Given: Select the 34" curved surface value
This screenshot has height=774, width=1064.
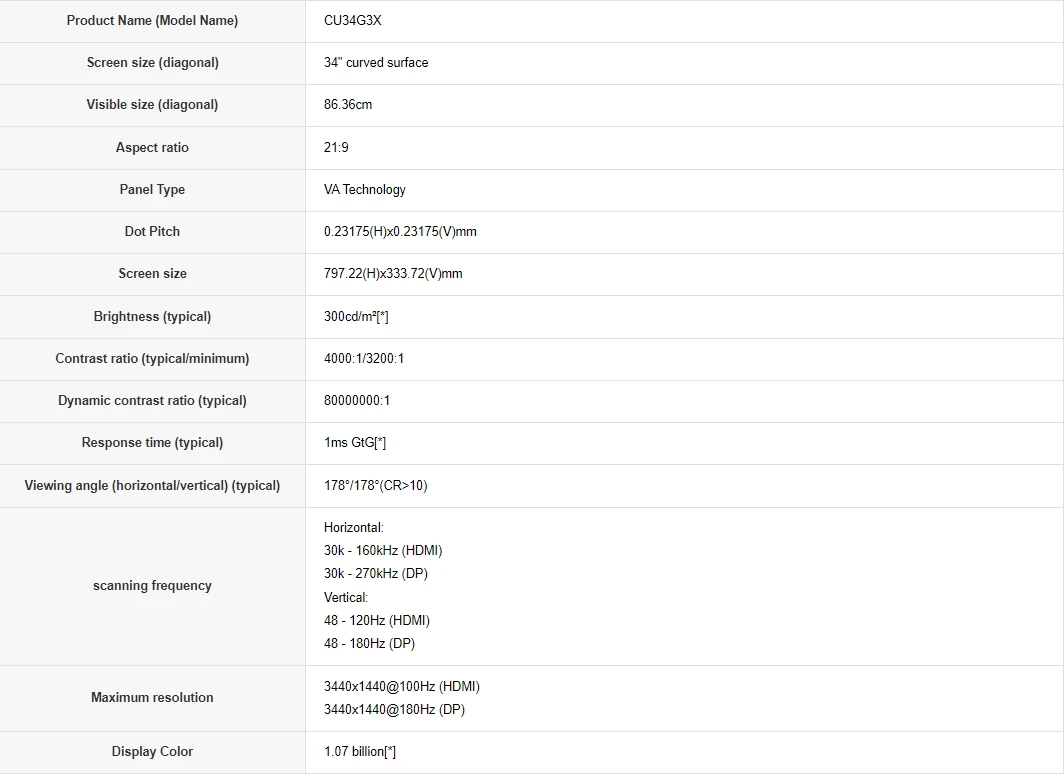Looking at the screenshot, I should pyautogui.click(x=376, y=62).
